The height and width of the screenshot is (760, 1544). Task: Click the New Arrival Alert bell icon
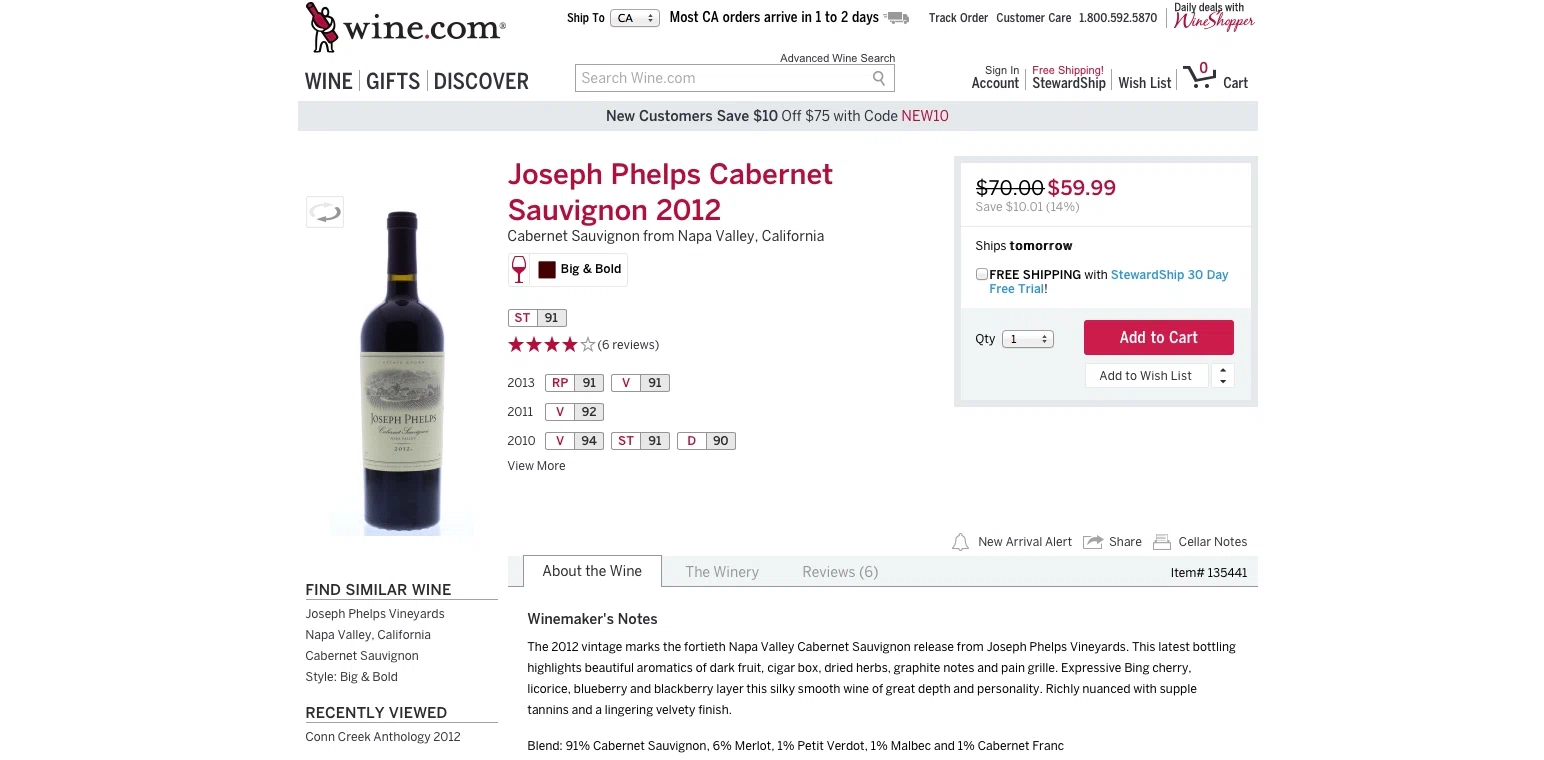960,542
